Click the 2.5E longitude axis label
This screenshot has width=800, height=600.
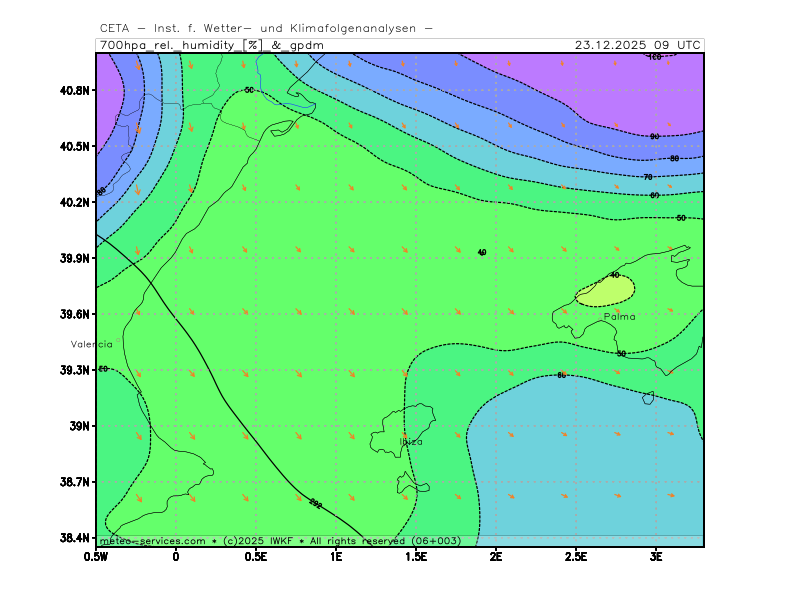tap(576, 556)
